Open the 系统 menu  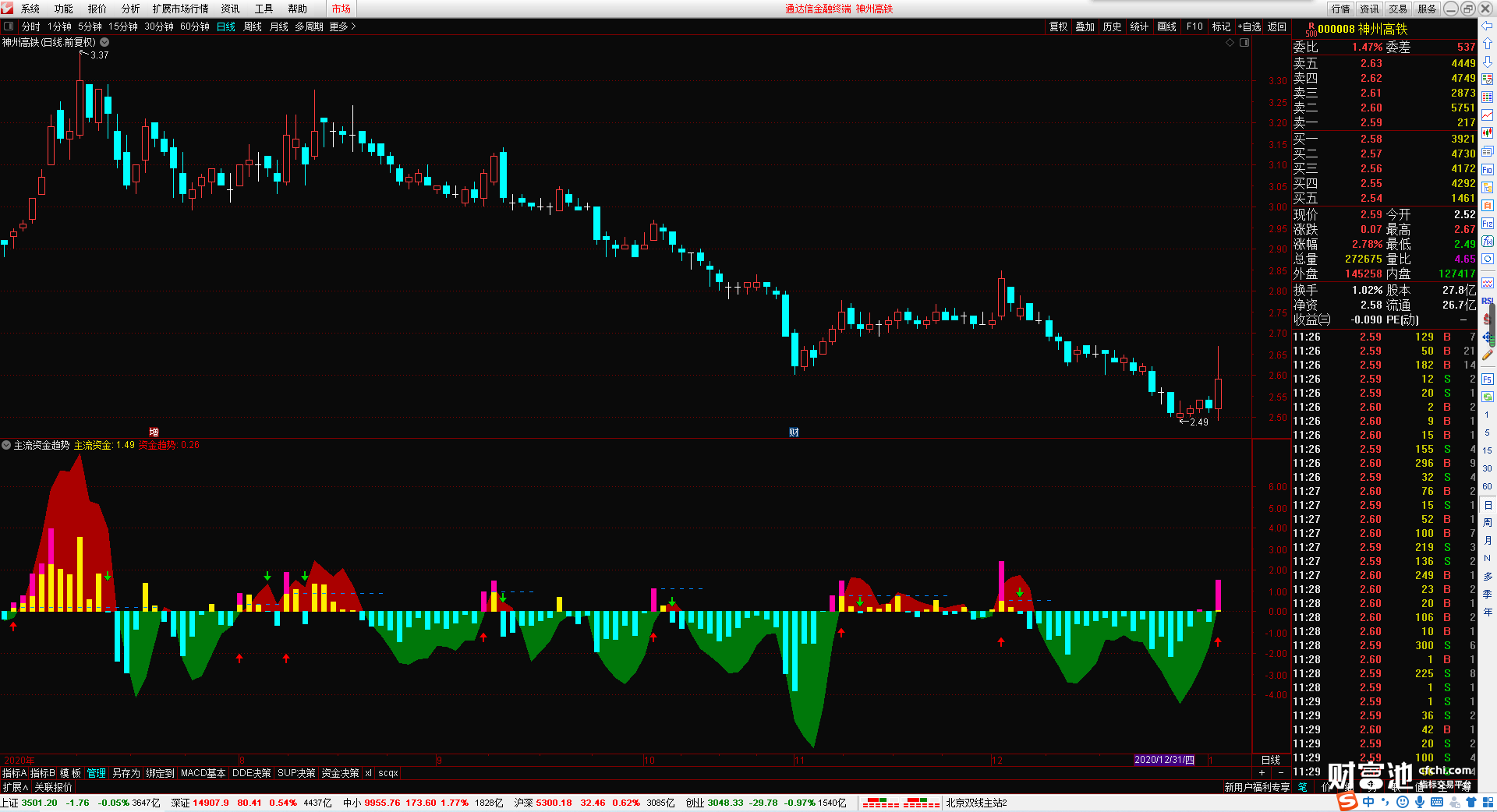(x=30, y=9)
